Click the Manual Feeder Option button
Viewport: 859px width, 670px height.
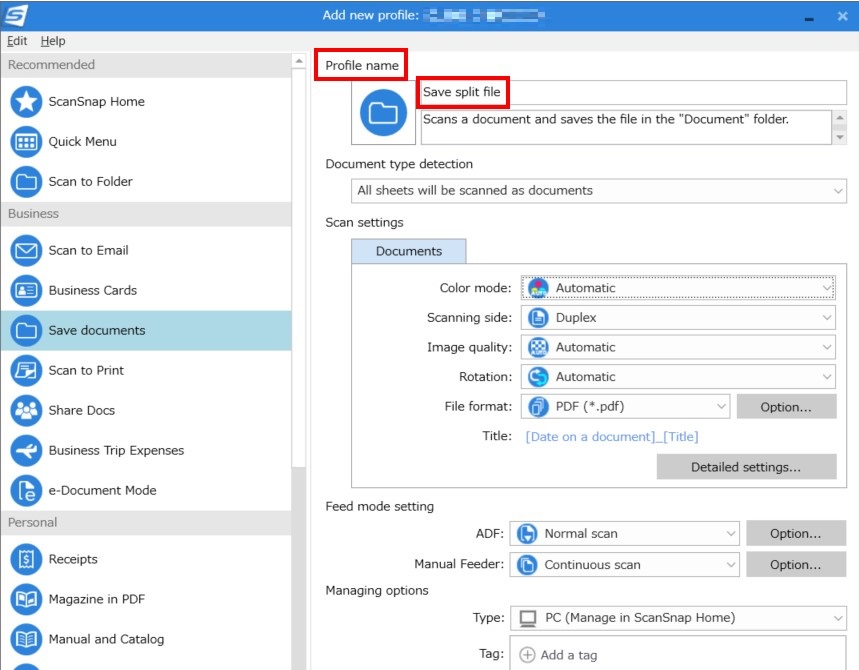pyautogui.click(x=796, y=565)
